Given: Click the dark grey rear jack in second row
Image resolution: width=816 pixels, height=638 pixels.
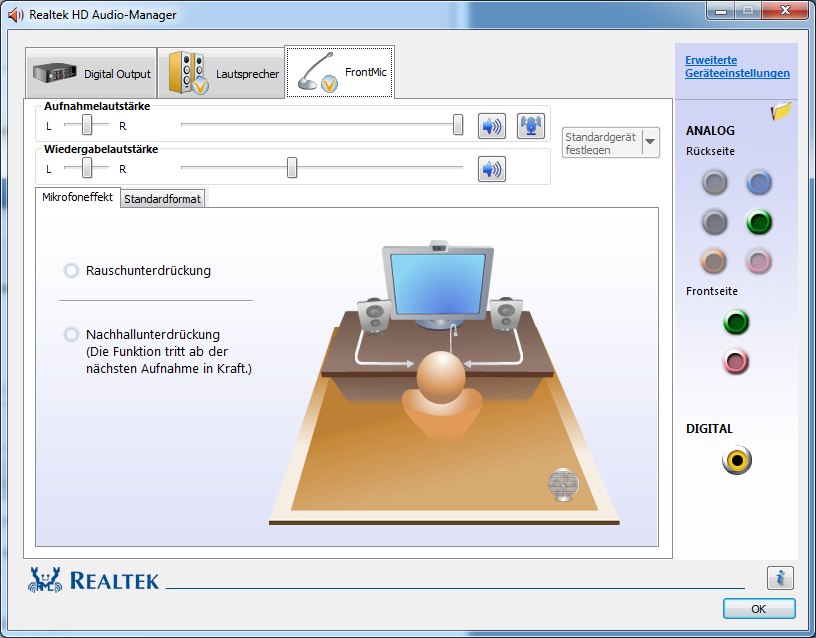Looking at the screenshot, I should (x=715, y=222).
